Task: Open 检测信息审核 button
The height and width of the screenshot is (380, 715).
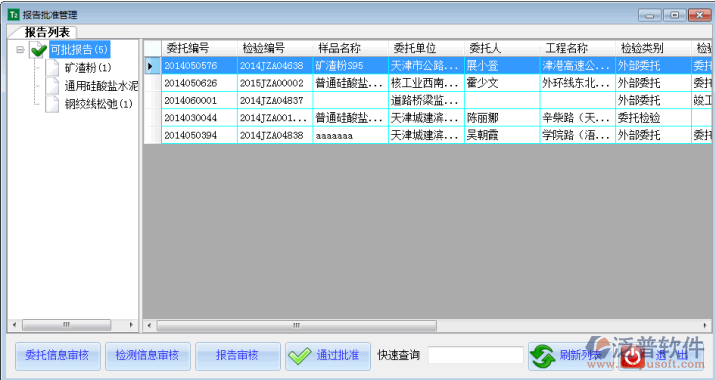Action: pos(147,355)
